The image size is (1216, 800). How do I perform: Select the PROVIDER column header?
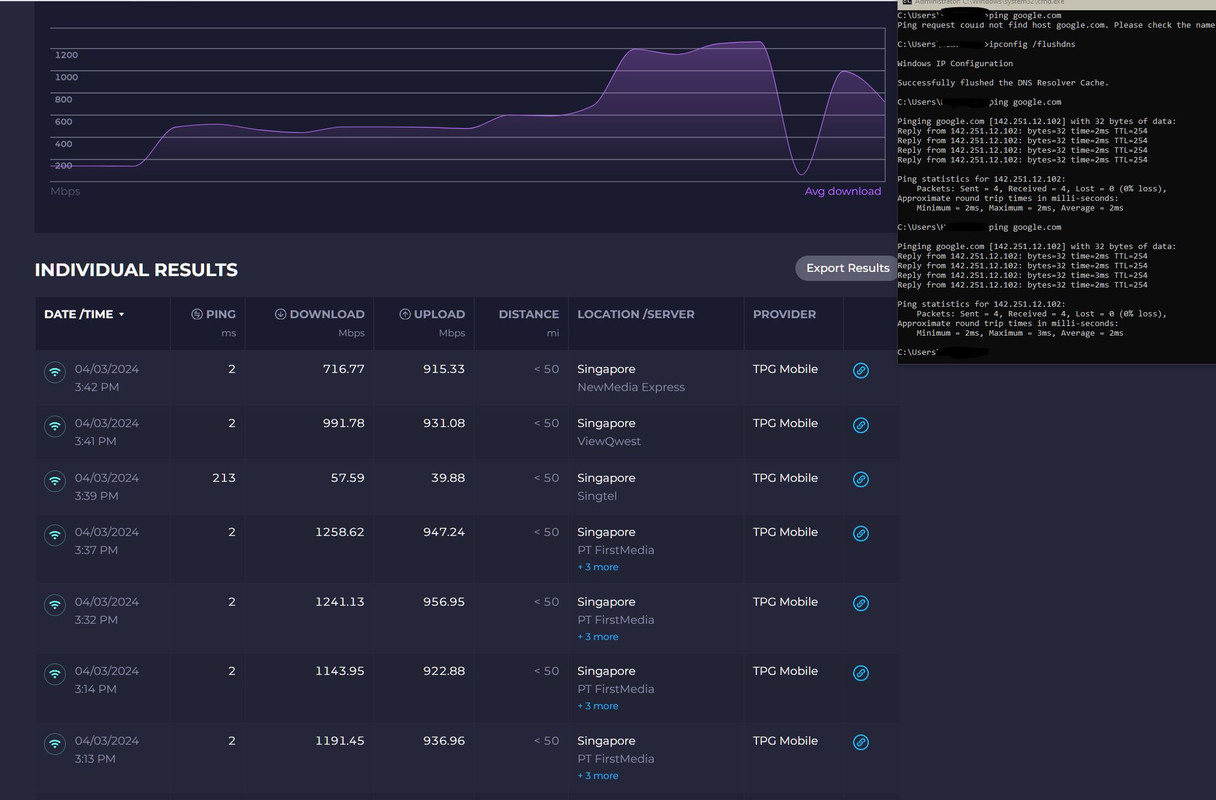pos(785,314)
